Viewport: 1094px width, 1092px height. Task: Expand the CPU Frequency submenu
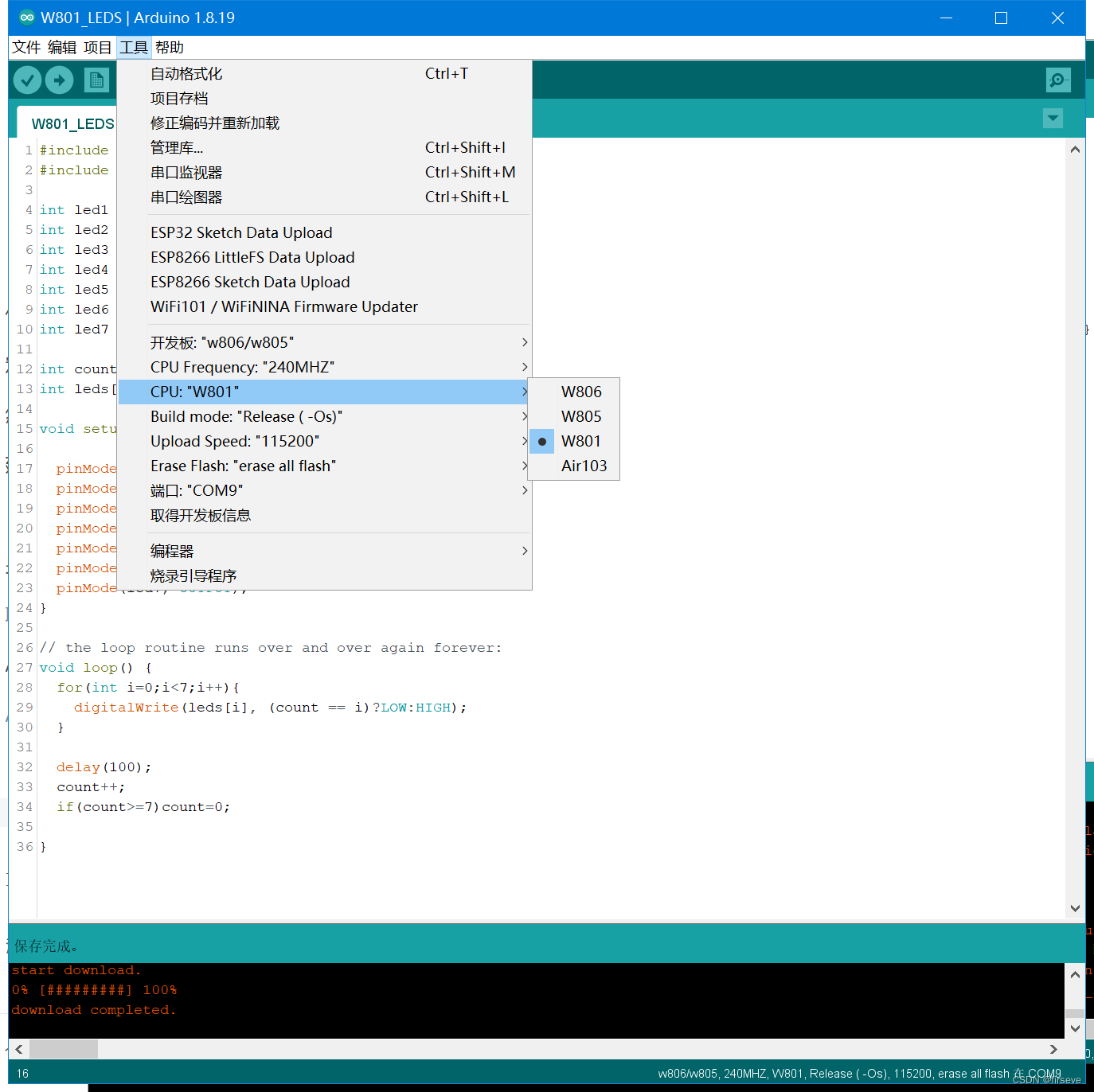tap(242, 367)
